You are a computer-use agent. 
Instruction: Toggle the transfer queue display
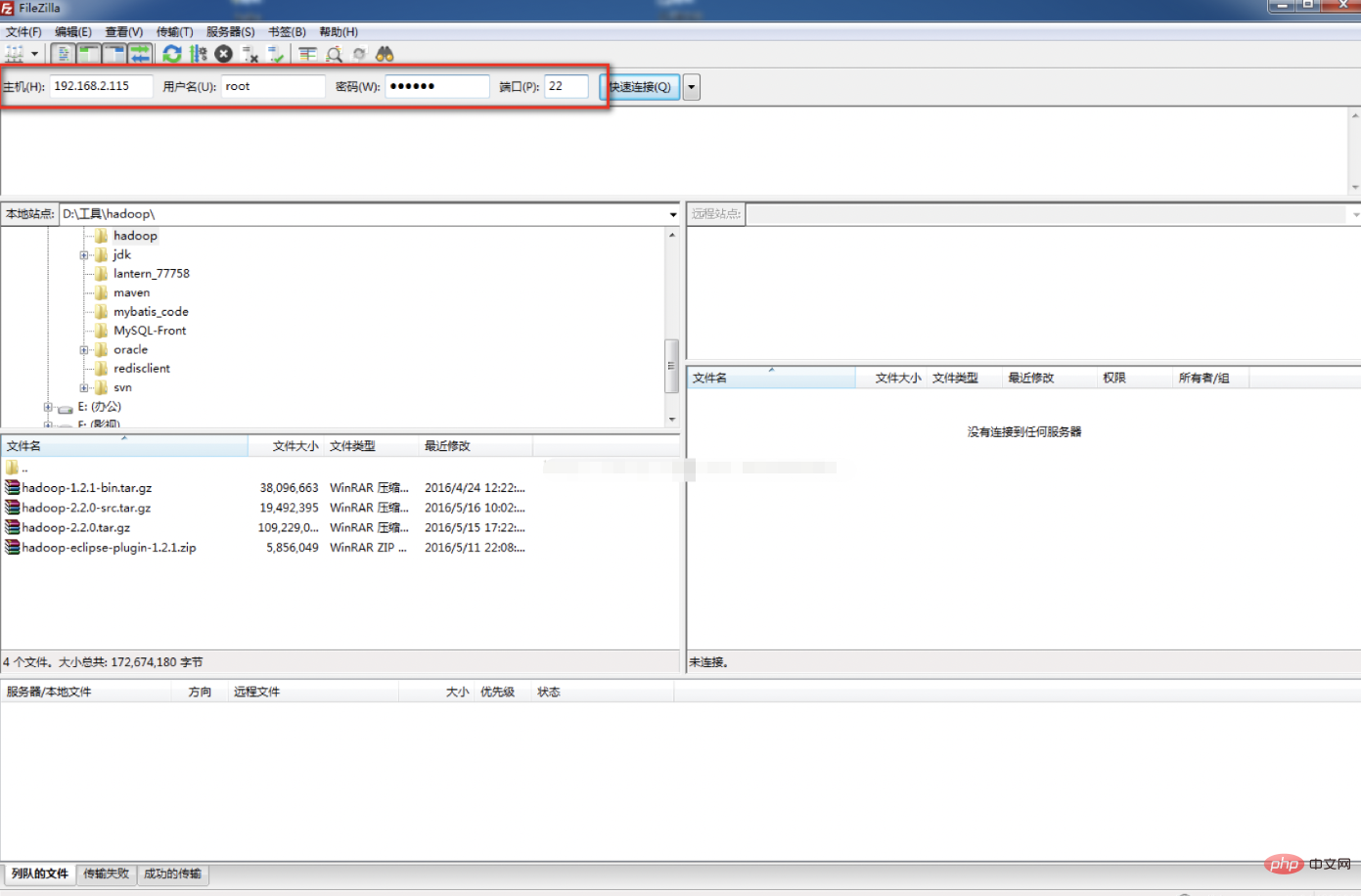tap(140, 54)
